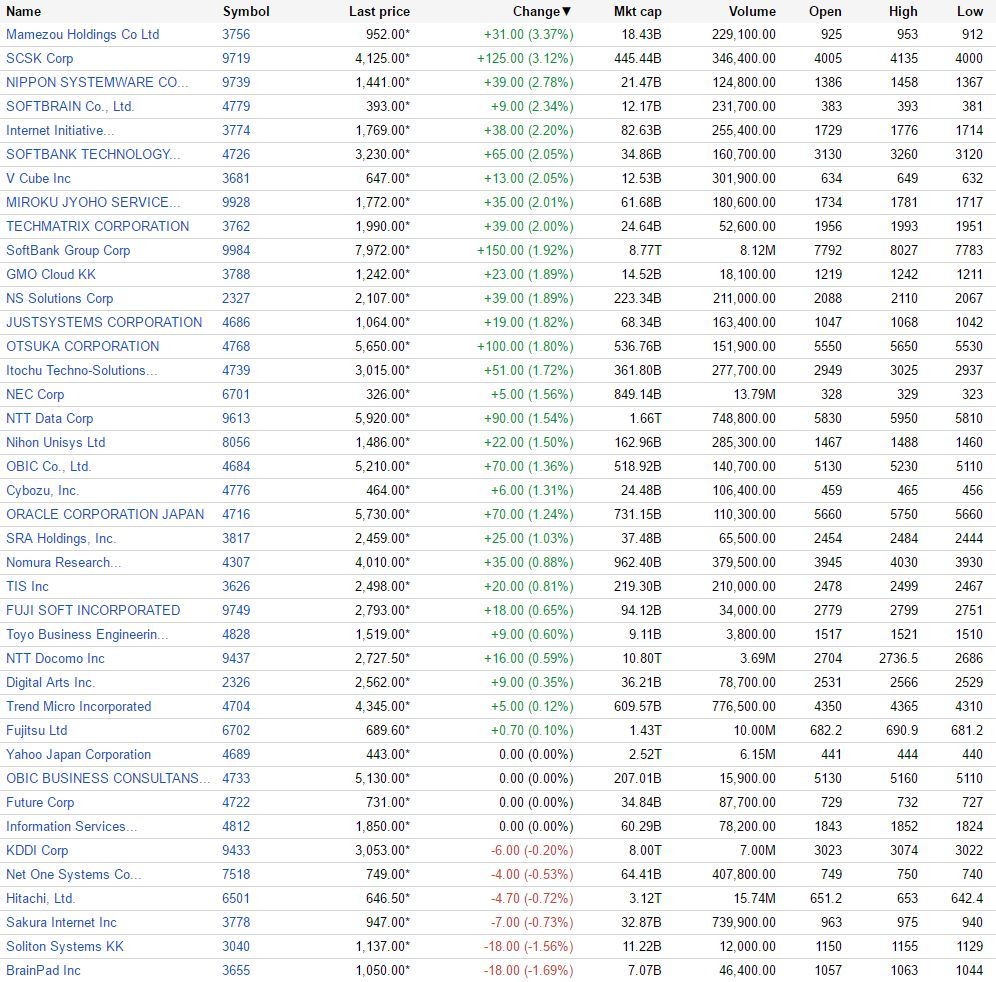Open NIPPON SYSTEMWARE CO... link
Image resolution: width=996 pixels, height=982 pixels.
[97, 83]
